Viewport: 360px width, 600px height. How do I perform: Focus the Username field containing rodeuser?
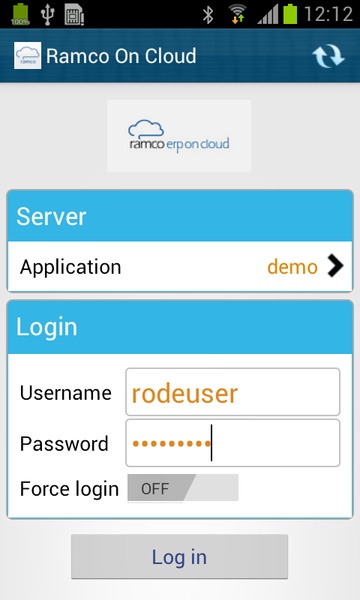pyautogui.click(x=233, y=392)
